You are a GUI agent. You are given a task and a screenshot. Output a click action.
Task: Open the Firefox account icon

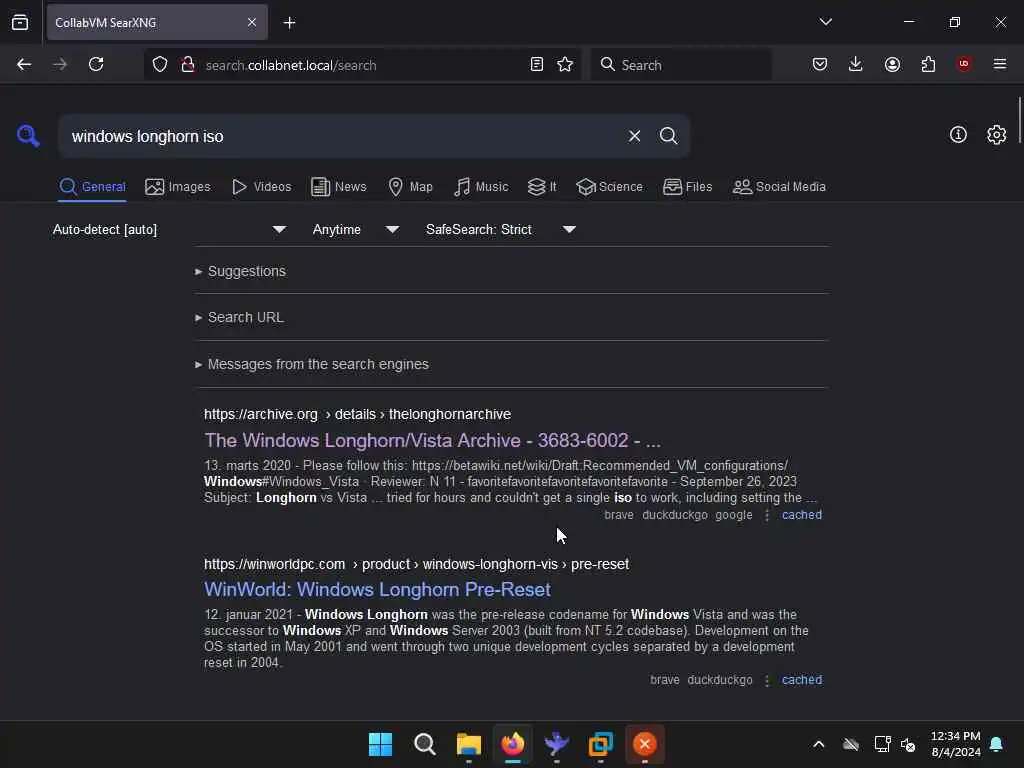pyautogui.click(x=892, y=64)
